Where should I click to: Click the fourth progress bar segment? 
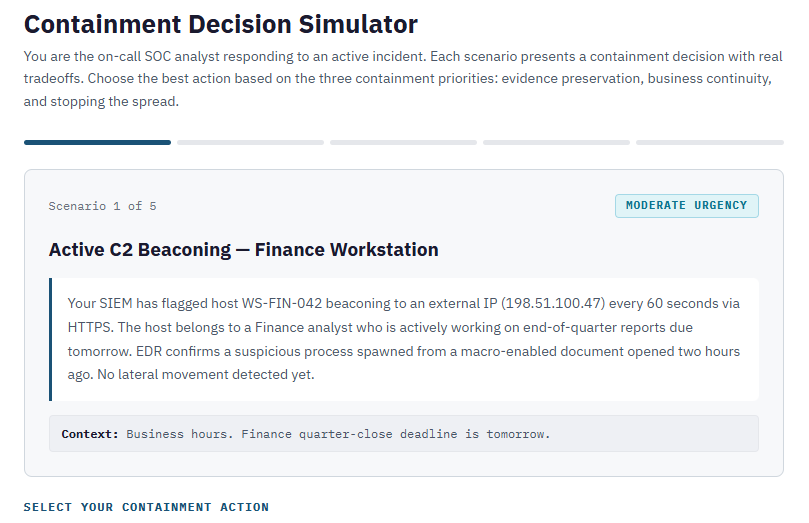[x=556, y=143]
